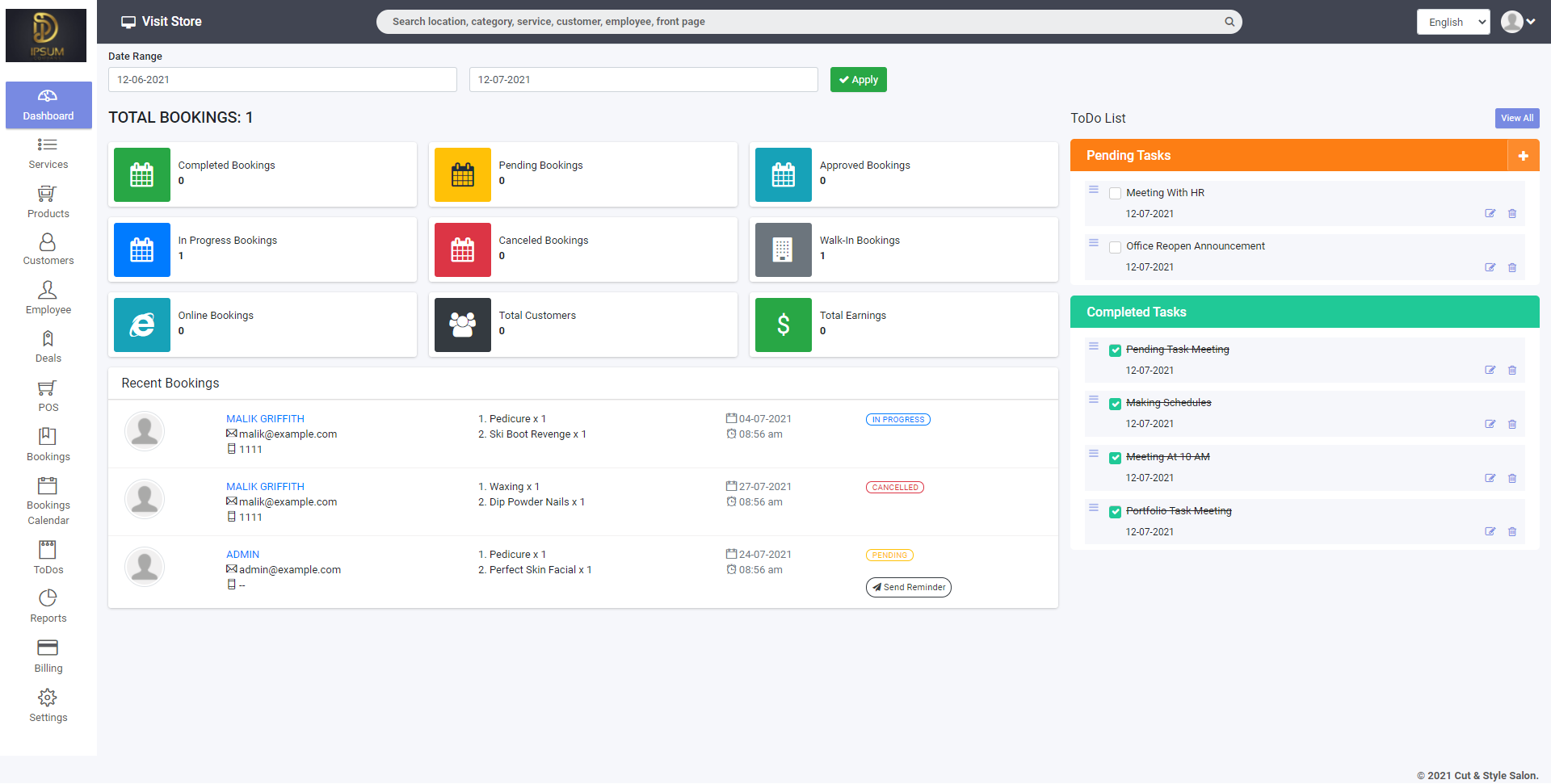This screenshot has width=1551, height=784.
Task: Open the English language dropdown
Action: 1452,22
